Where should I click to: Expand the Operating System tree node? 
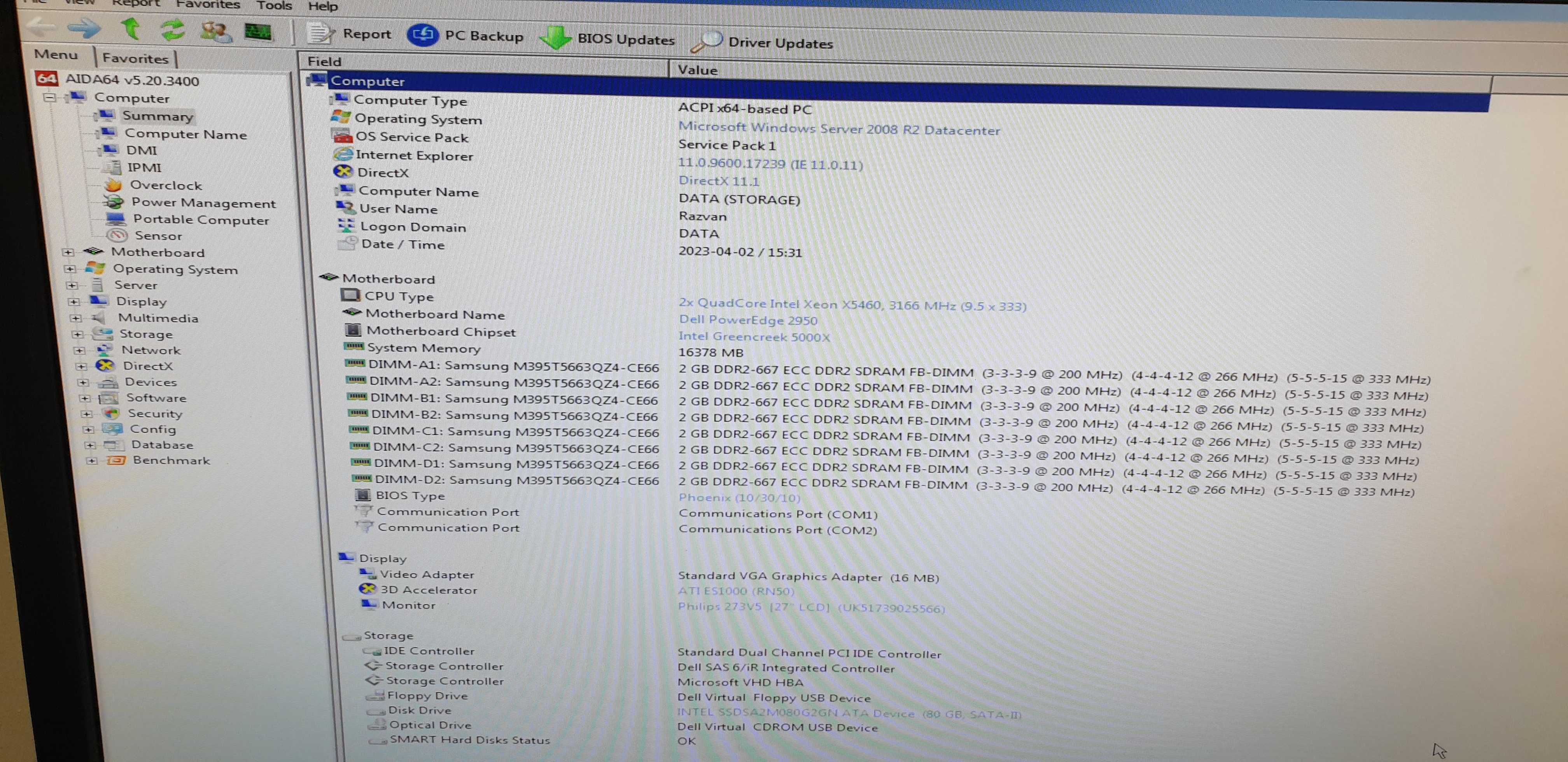click(70, 268)
